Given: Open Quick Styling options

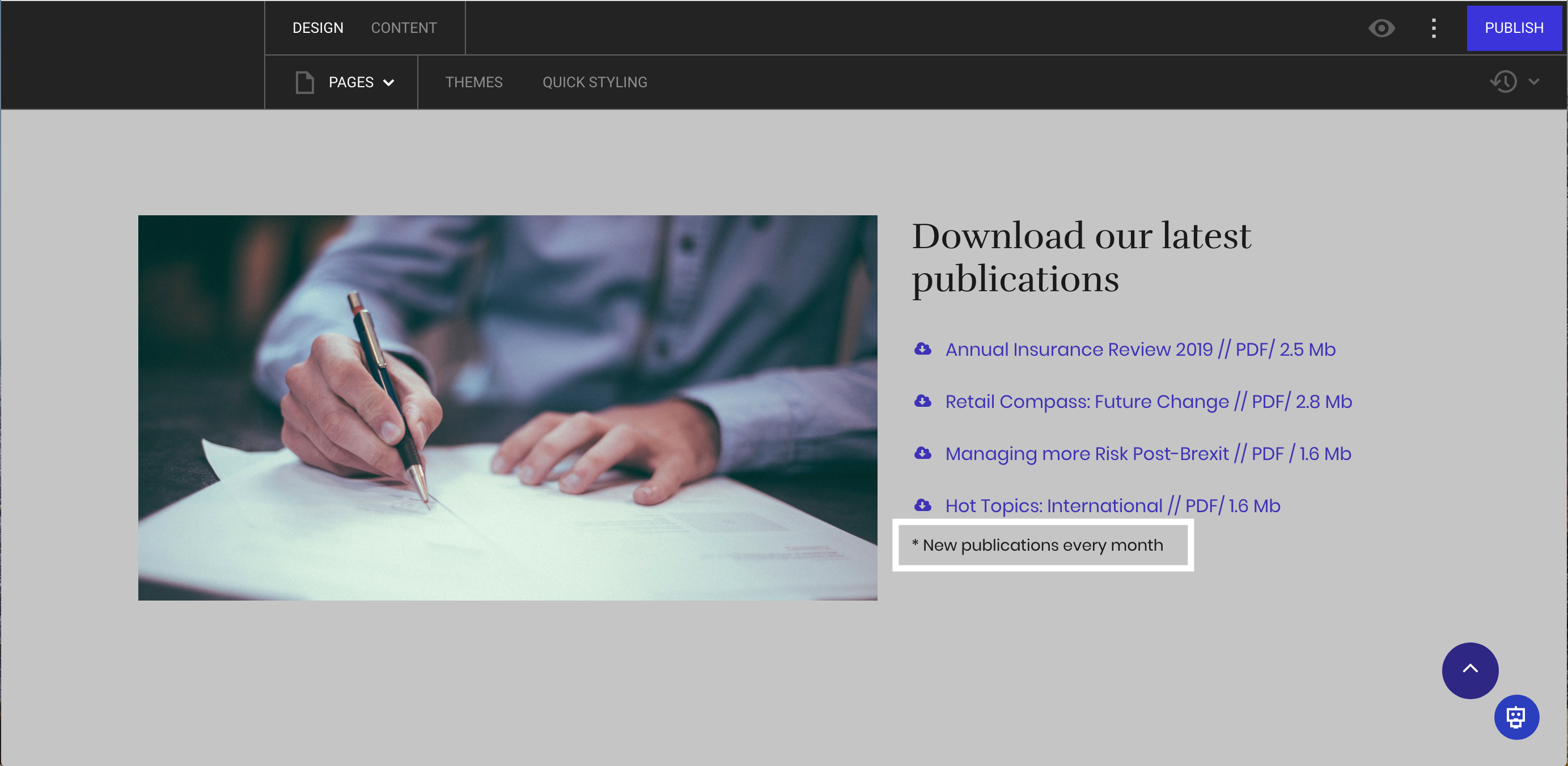Looking at the screenshot, I should pos(595,82).
